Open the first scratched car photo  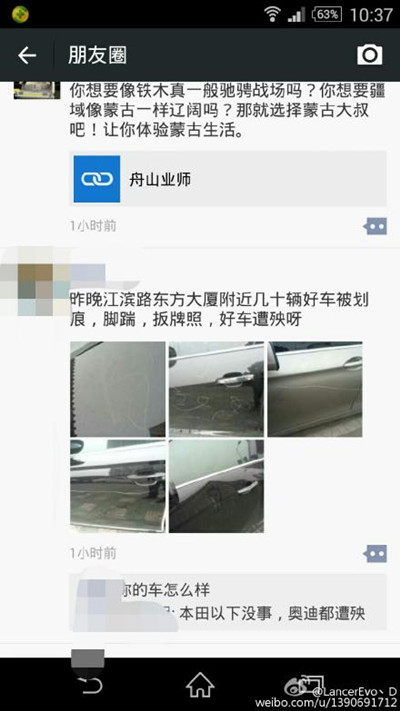click(x=118, y=389)
